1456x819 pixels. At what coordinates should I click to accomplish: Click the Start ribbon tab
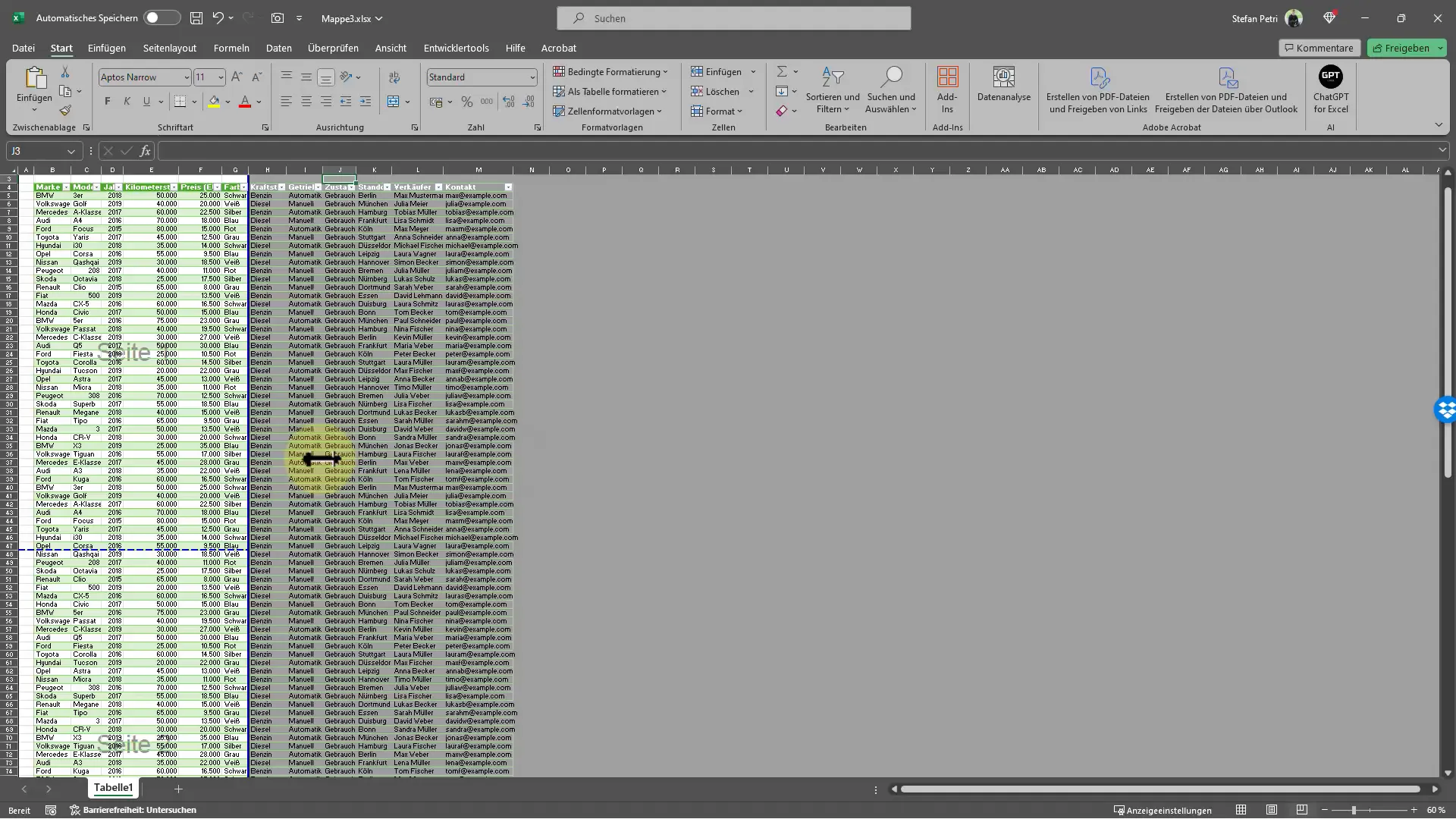(x=61, y=48)
